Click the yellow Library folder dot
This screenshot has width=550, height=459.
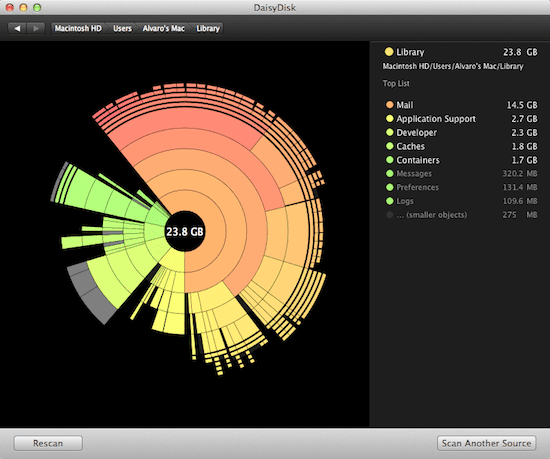(x=389, y=52)
